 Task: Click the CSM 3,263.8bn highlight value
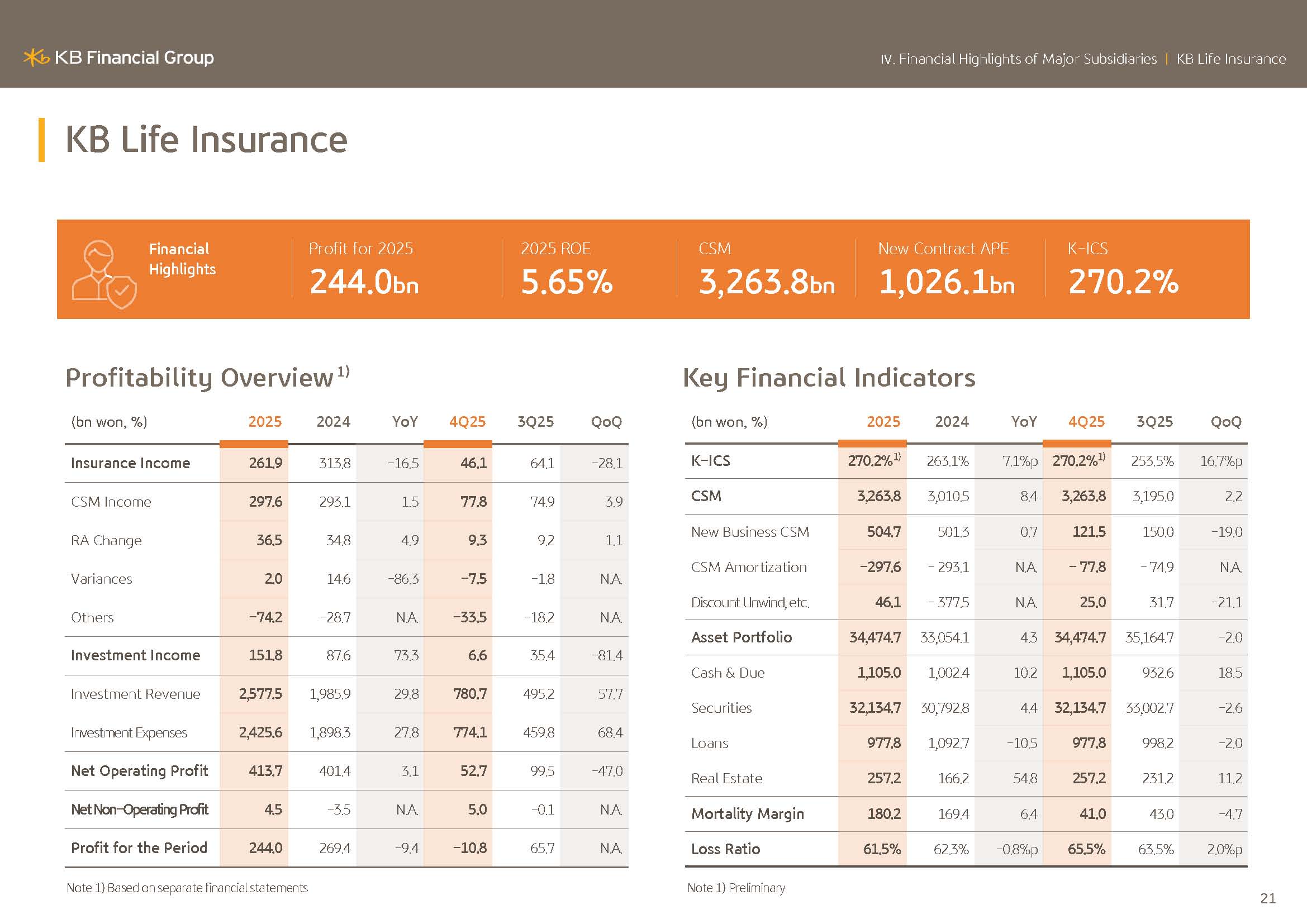coord(766,282)
